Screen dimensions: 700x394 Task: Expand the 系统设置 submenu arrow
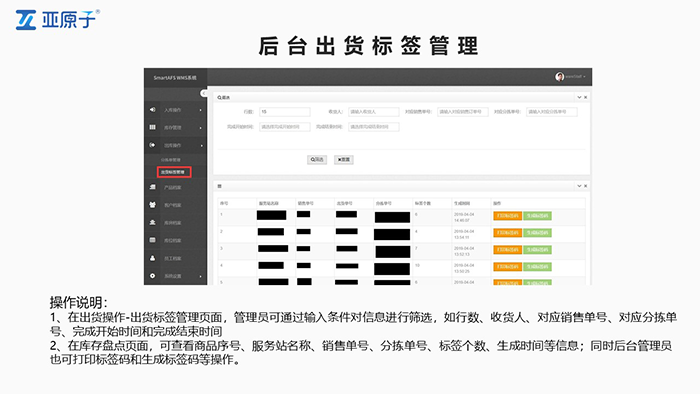tap(200, 277)
